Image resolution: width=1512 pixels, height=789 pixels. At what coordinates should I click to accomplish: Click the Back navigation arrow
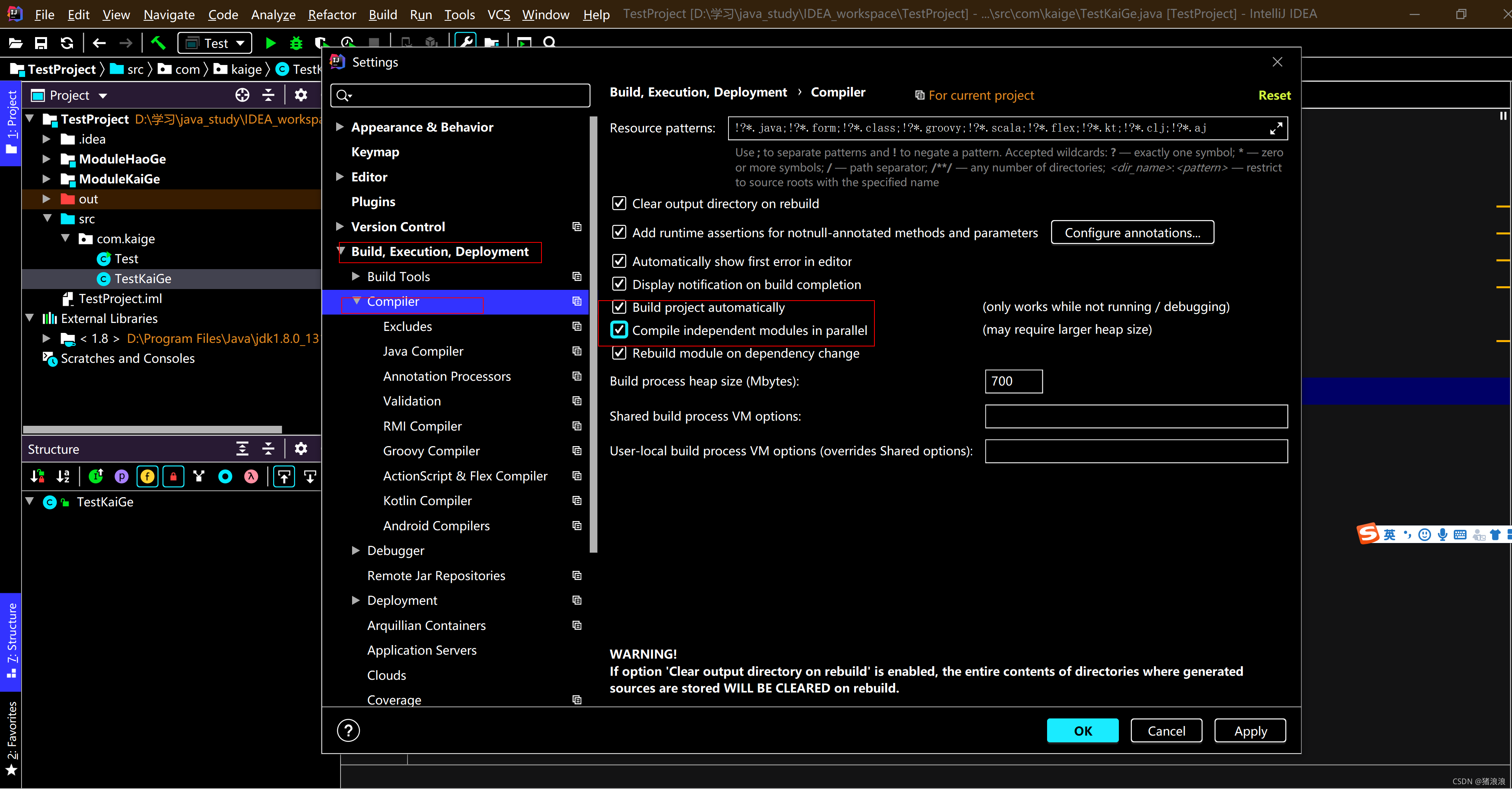99,43
